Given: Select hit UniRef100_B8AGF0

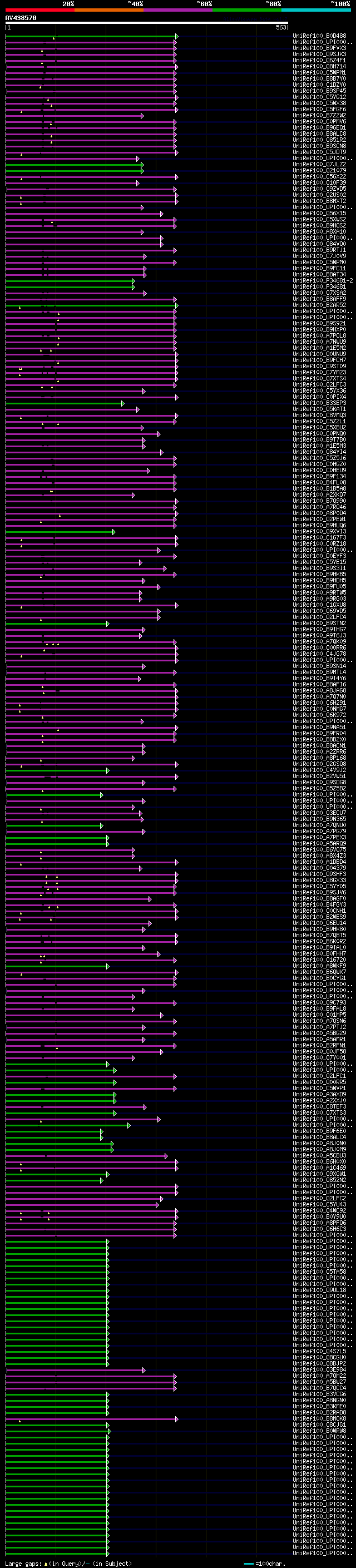Looking at the screenshot, I should [x=319, y=899].
